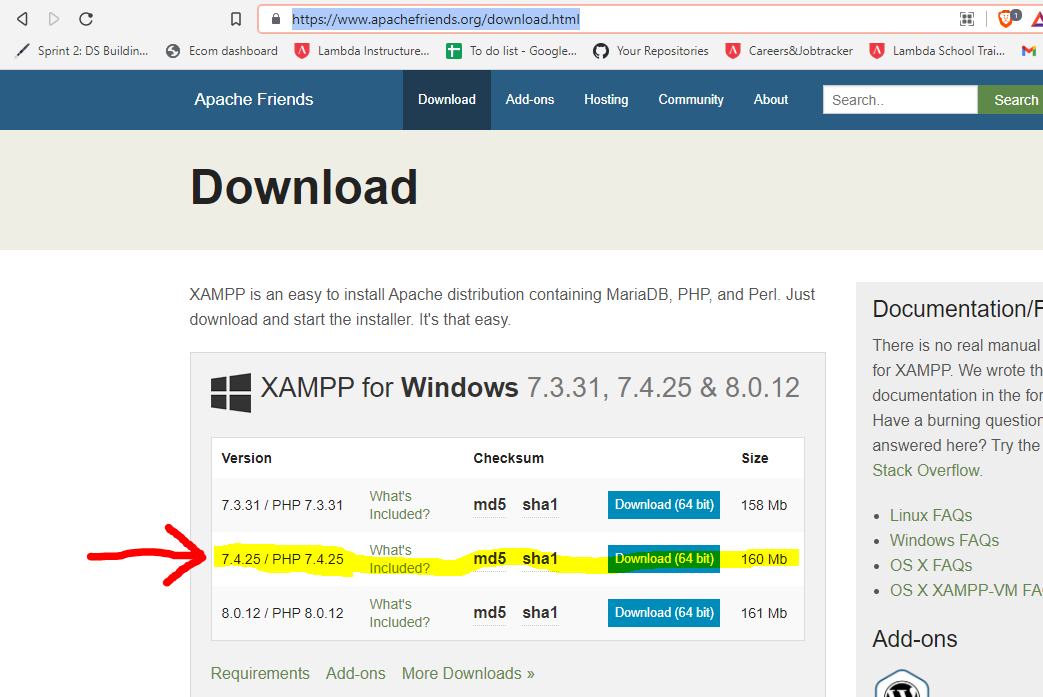1043x697 pixels.
Task: Open OS X XAMPP-VM FAQs link
Action: tap(967, 590)
